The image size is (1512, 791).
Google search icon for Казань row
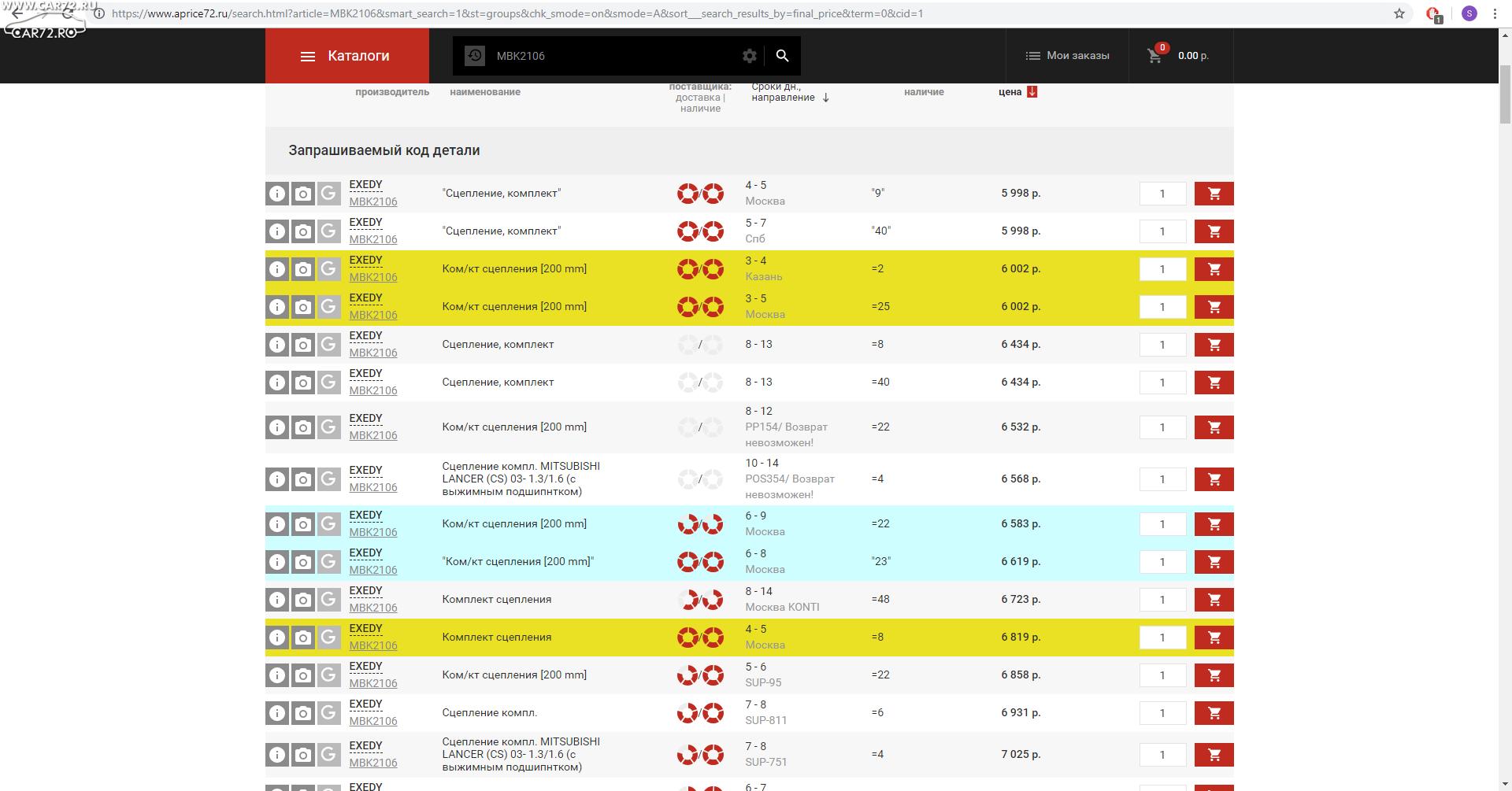[329, 269]
